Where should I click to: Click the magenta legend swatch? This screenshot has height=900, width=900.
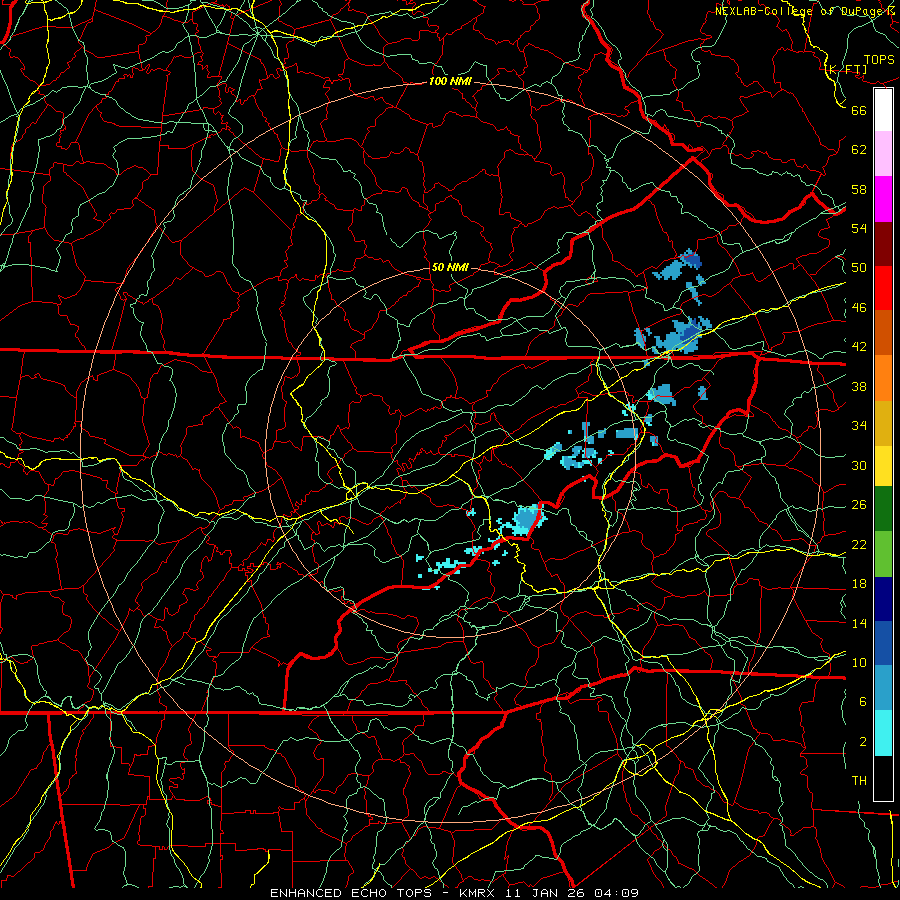pos(883,199)
